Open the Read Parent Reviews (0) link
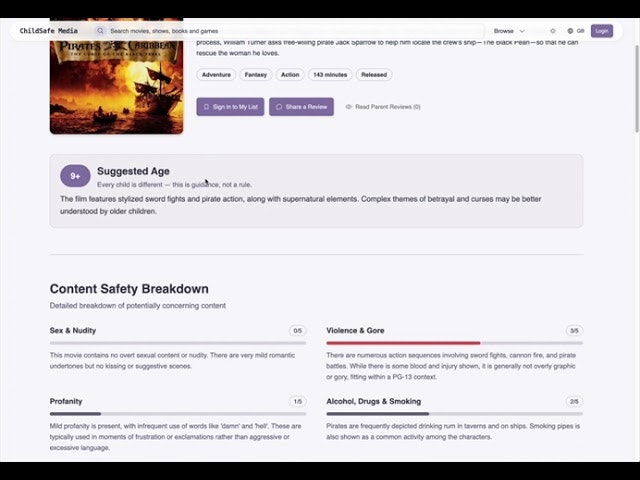The height and width of the screenshot is (480, 640). (x=387, y=107)
